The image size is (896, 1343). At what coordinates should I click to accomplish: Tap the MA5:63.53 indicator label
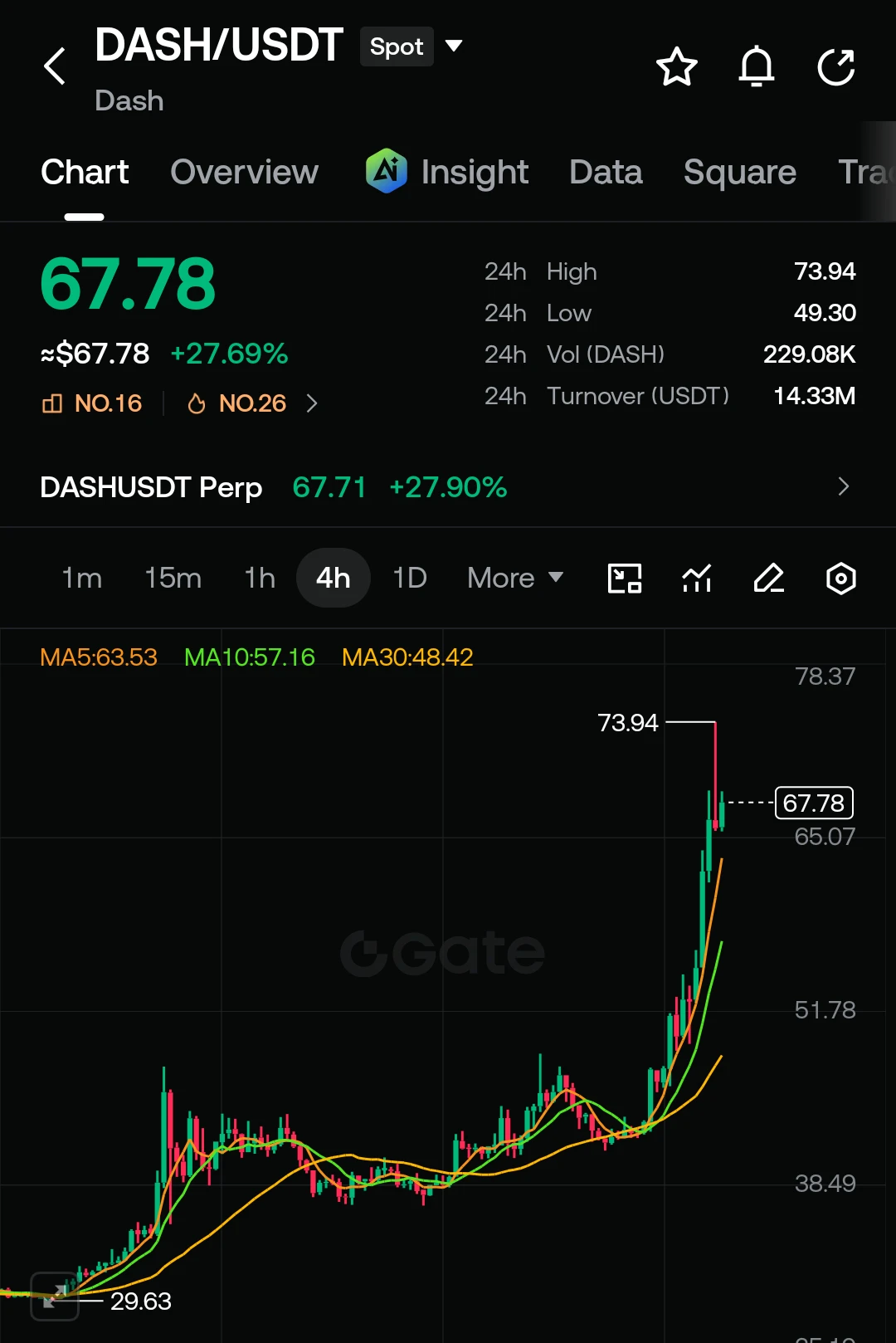(99, 657)
